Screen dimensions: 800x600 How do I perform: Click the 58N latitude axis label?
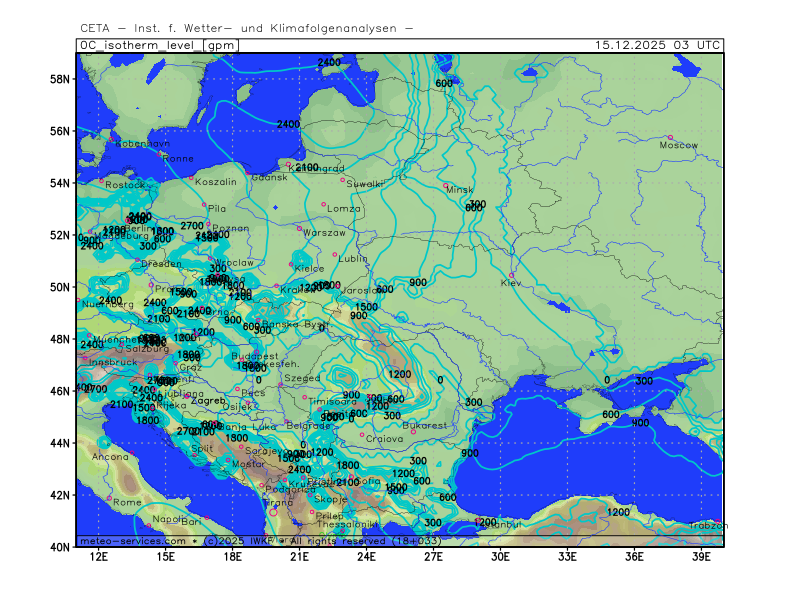tap(62, 80)
